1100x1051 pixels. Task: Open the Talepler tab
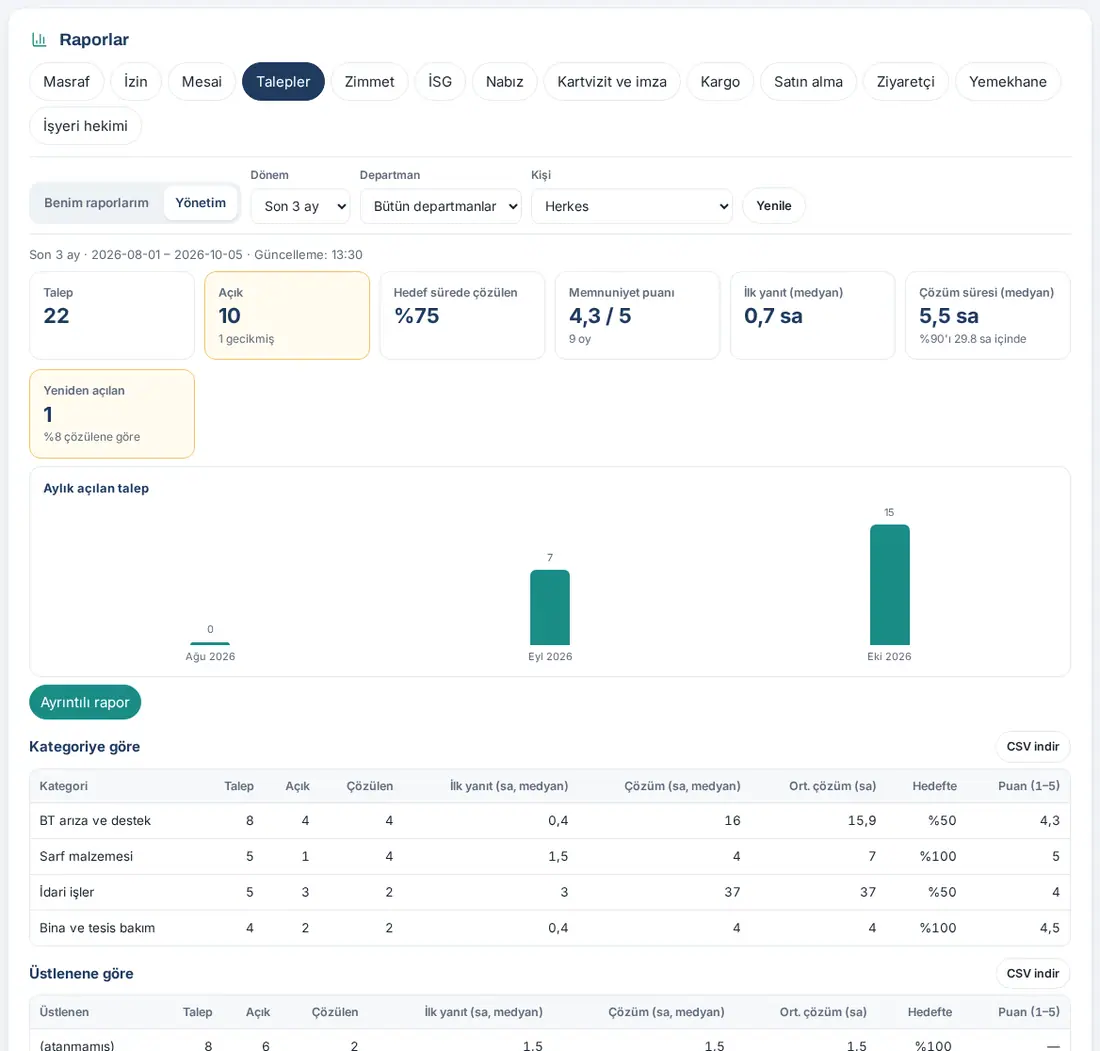[283, 81]
